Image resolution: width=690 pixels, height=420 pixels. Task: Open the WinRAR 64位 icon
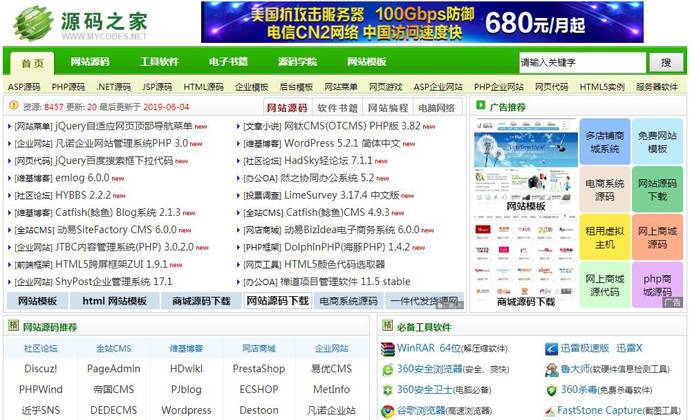388,349
